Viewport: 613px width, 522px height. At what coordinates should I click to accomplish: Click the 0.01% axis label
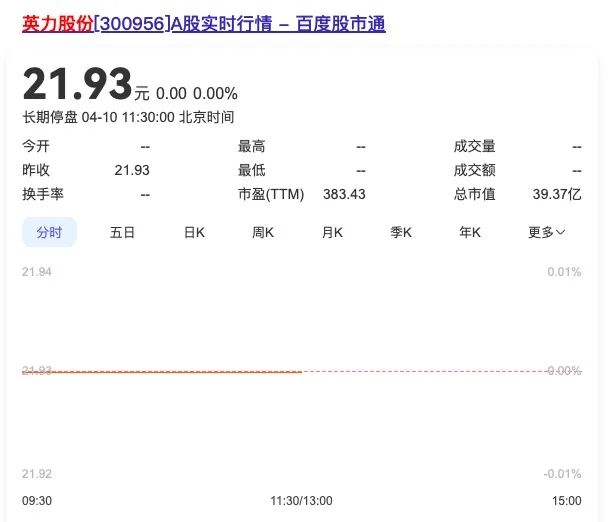coord(564,272)
